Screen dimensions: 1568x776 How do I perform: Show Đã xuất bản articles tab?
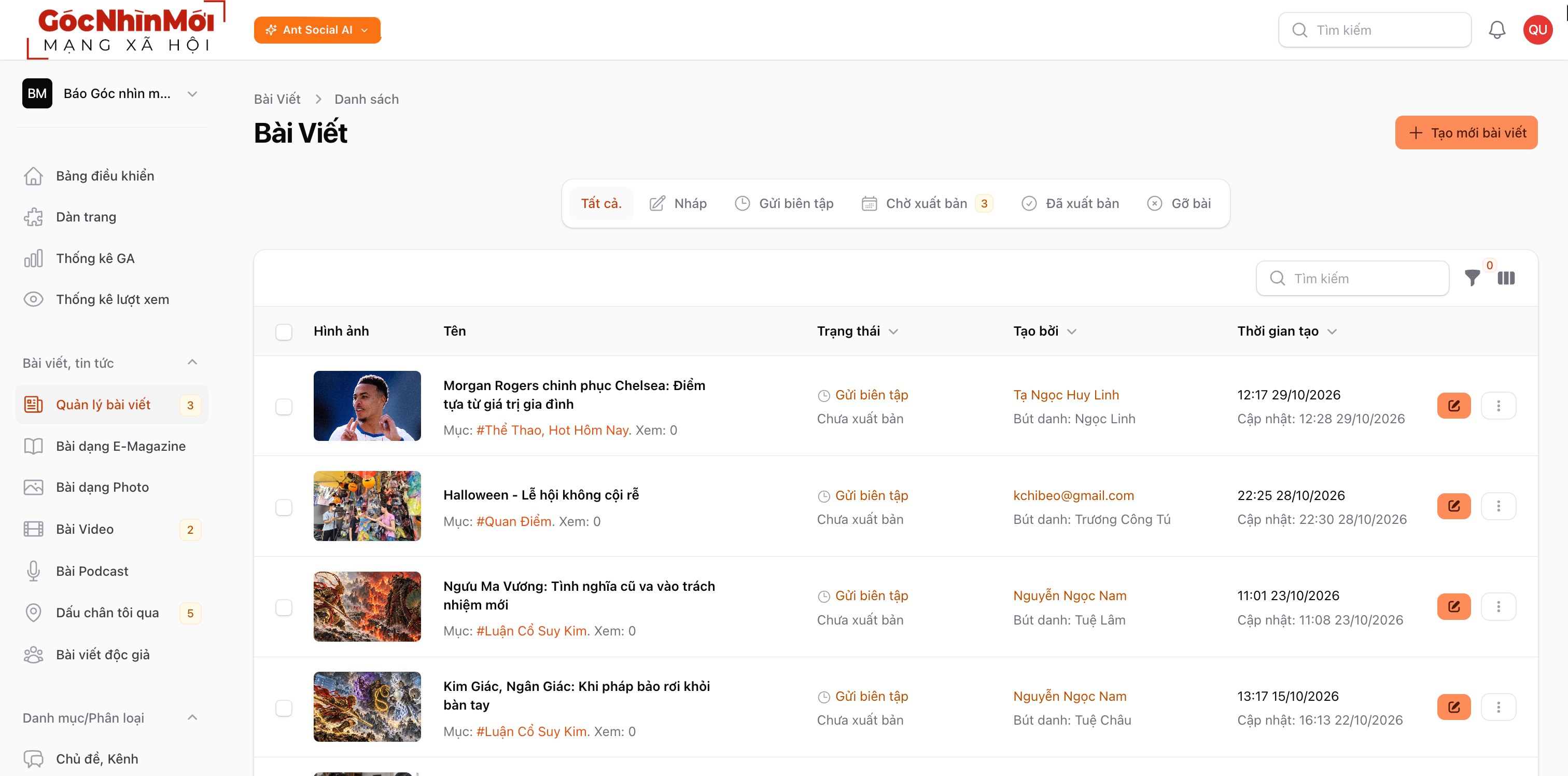coord(1070,203)
